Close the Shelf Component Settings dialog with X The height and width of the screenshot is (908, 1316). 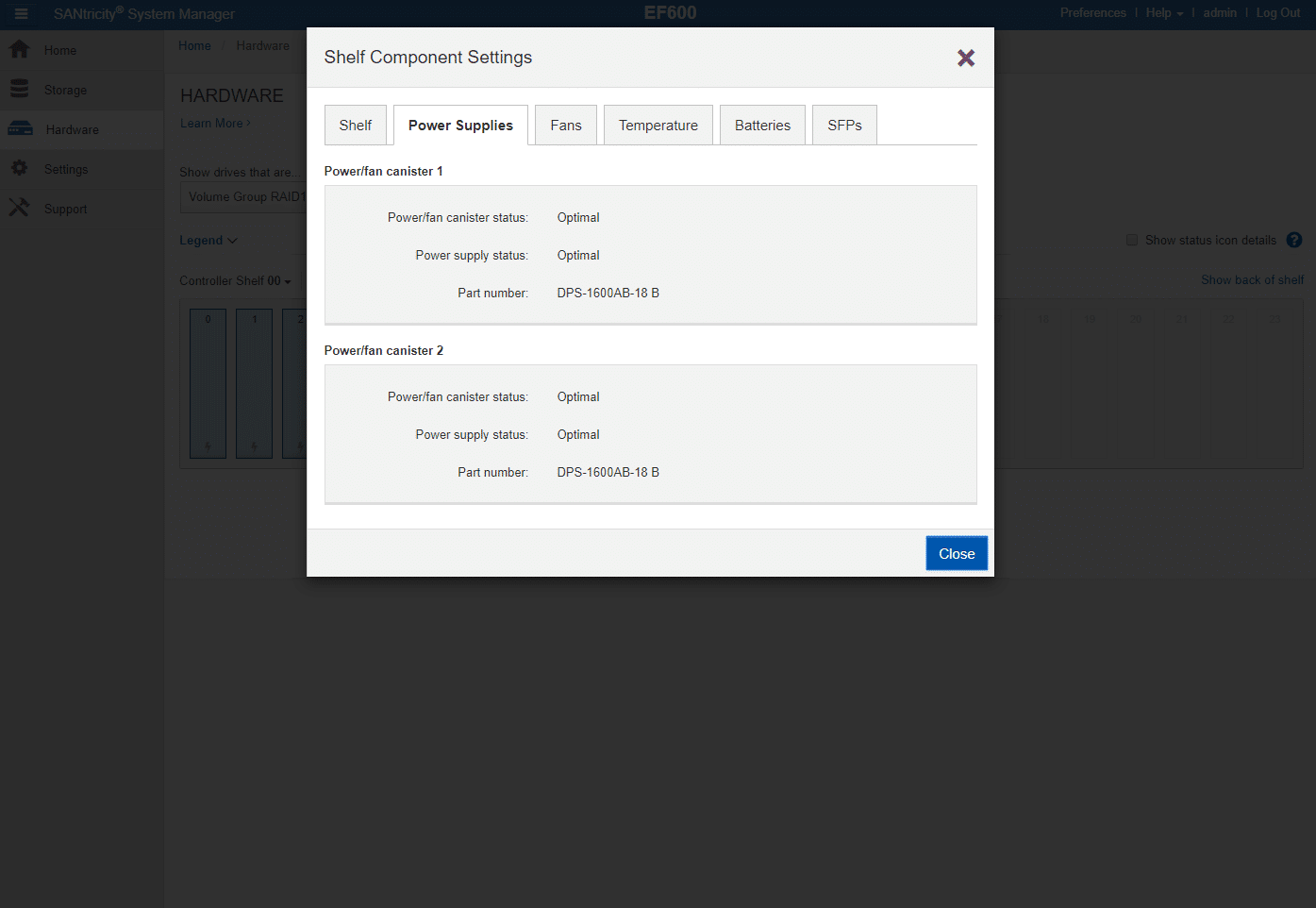(x=966, y=59)
